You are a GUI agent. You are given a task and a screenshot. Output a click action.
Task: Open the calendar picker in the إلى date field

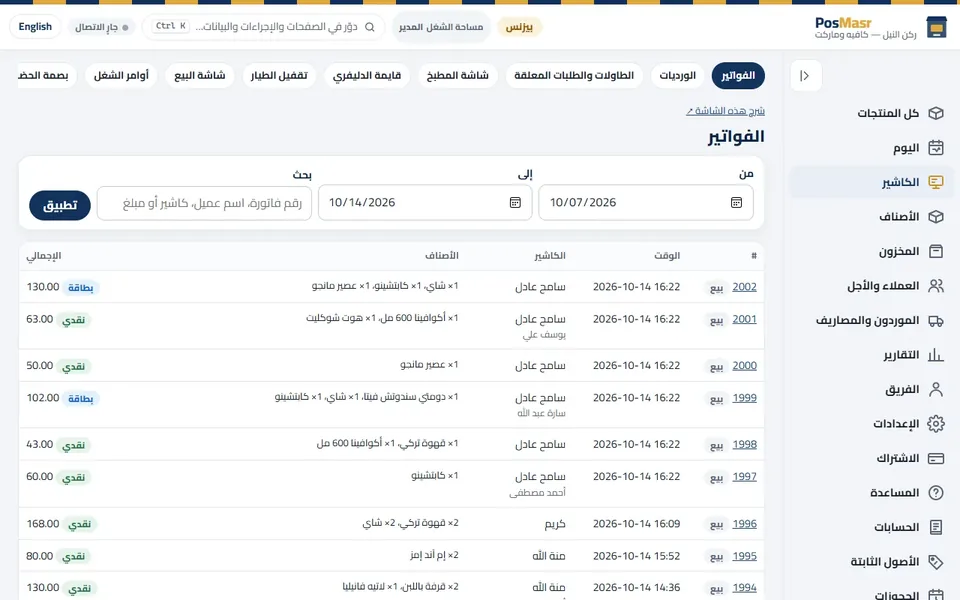515,203
